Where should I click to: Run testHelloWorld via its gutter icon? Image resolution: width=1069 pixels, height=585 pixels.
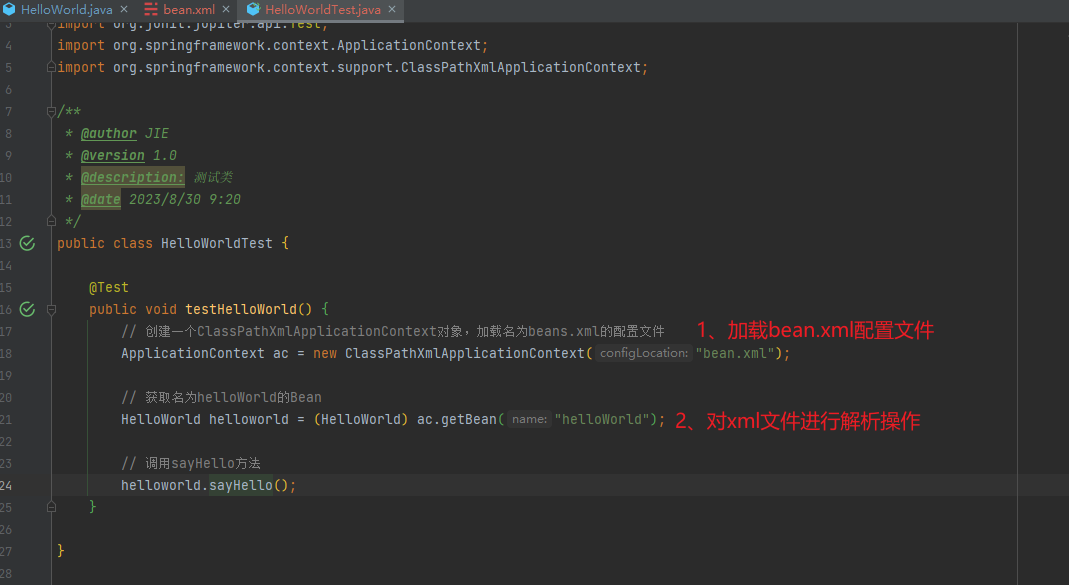pos(27,310)
